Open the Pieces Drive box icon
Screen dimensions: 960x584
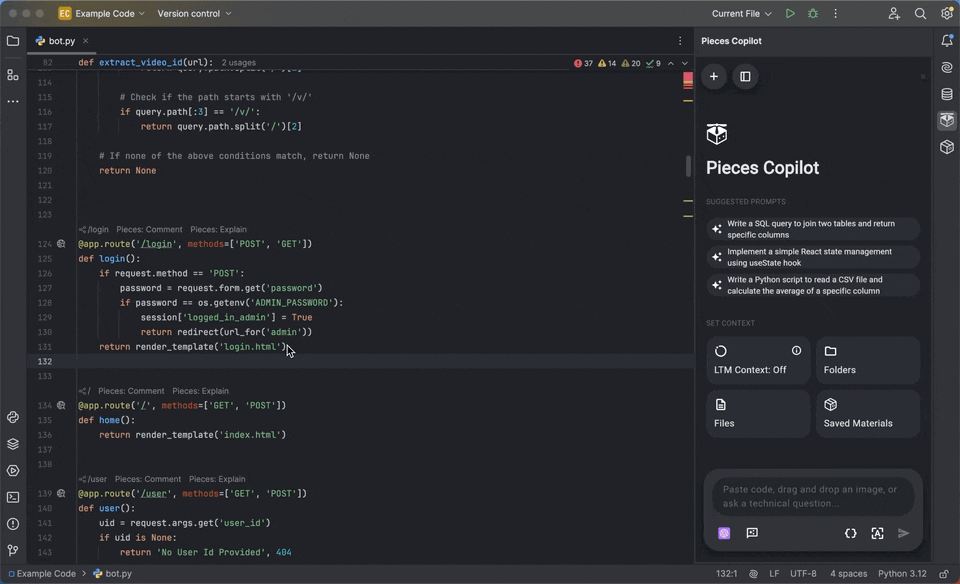(947, 147)
